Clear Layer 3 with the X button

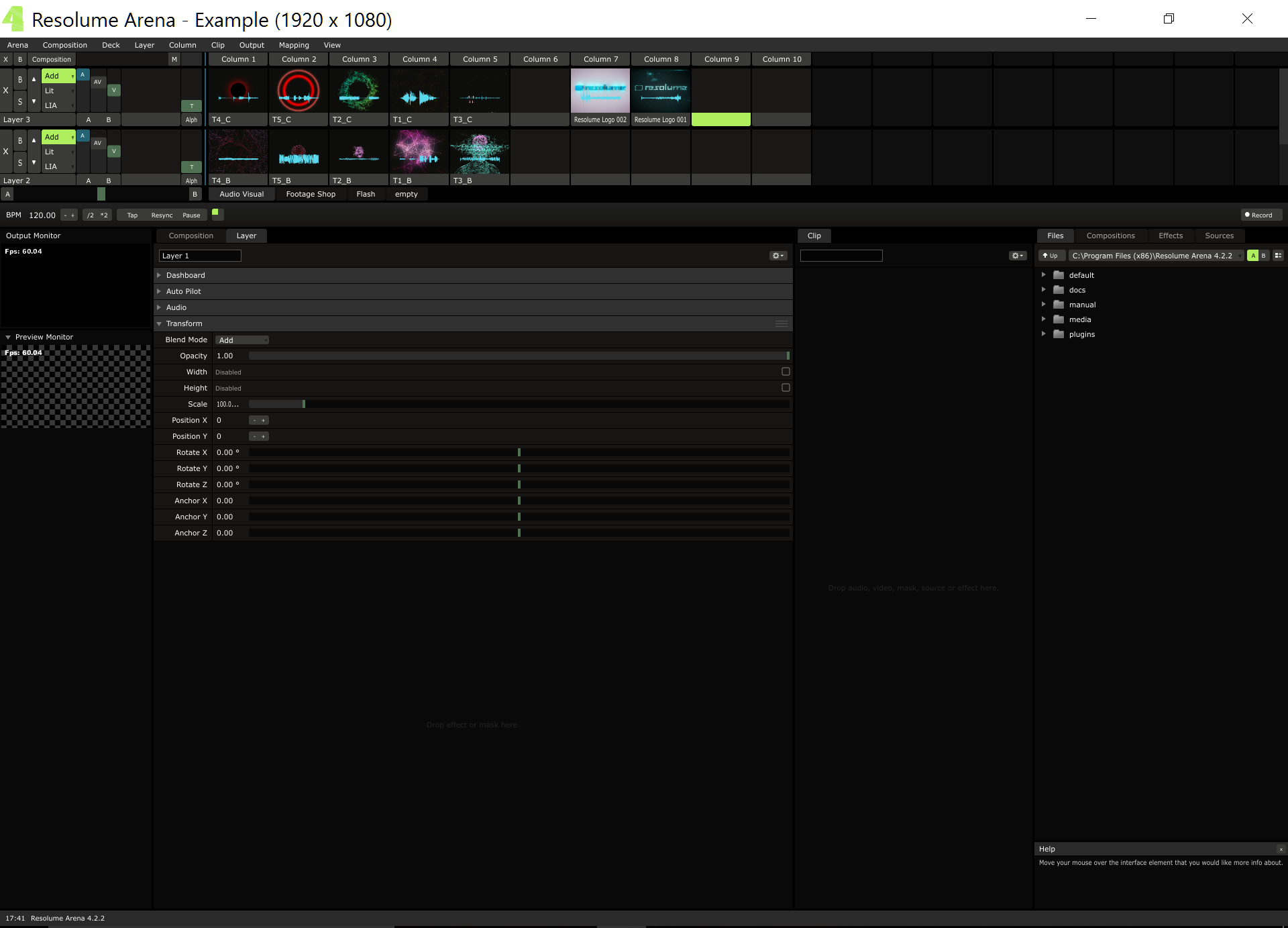[x=6, y=90]
